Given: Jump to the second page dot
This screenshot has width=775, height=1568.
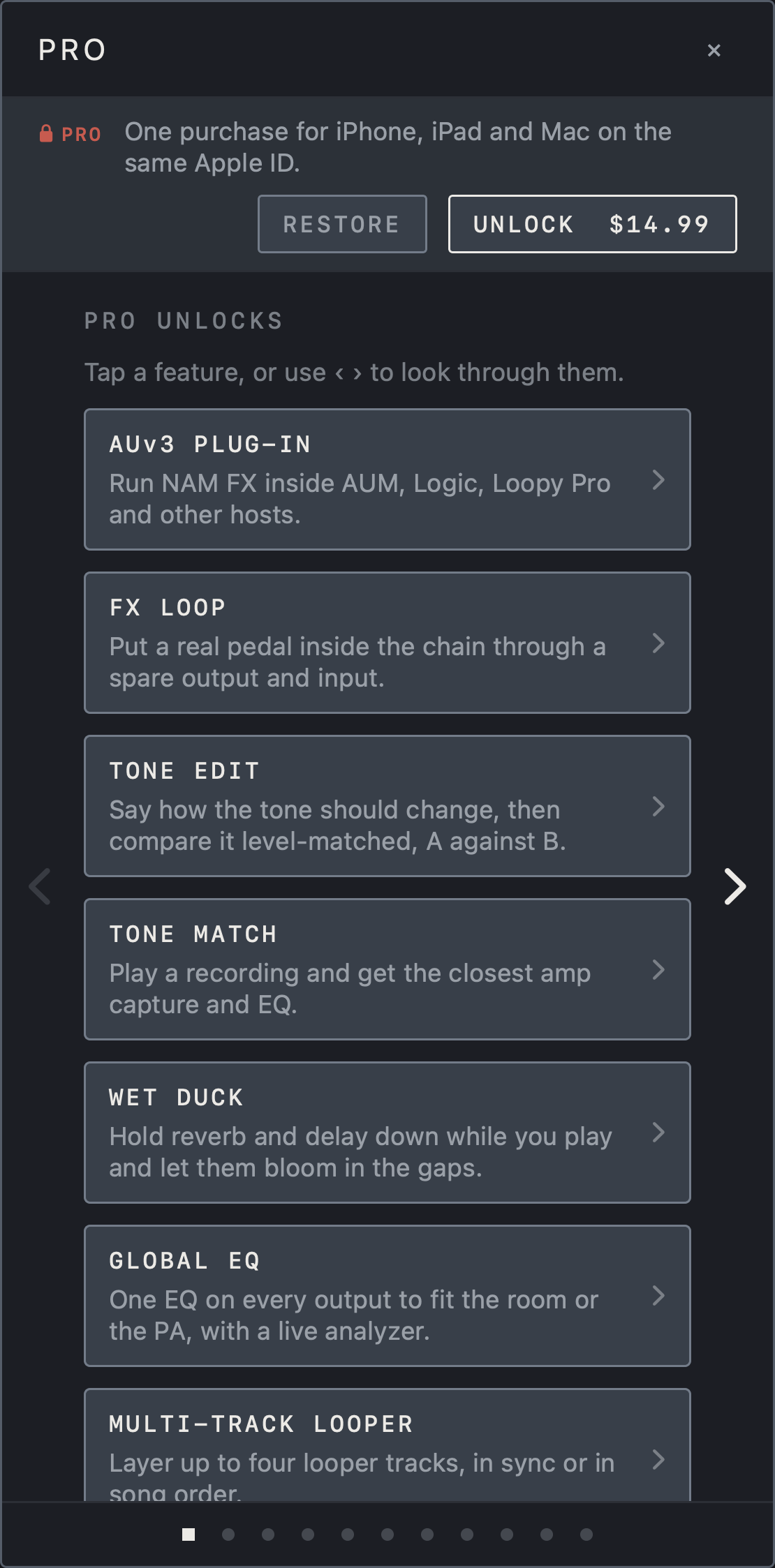Looking at the screenshot, I should coord(228,1534).
